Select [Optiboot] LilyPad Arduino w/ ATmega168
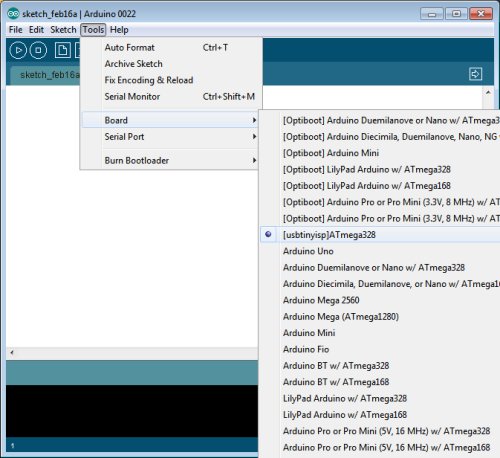Viewport: 500px width, 458px height. click(x=380, y=186)
